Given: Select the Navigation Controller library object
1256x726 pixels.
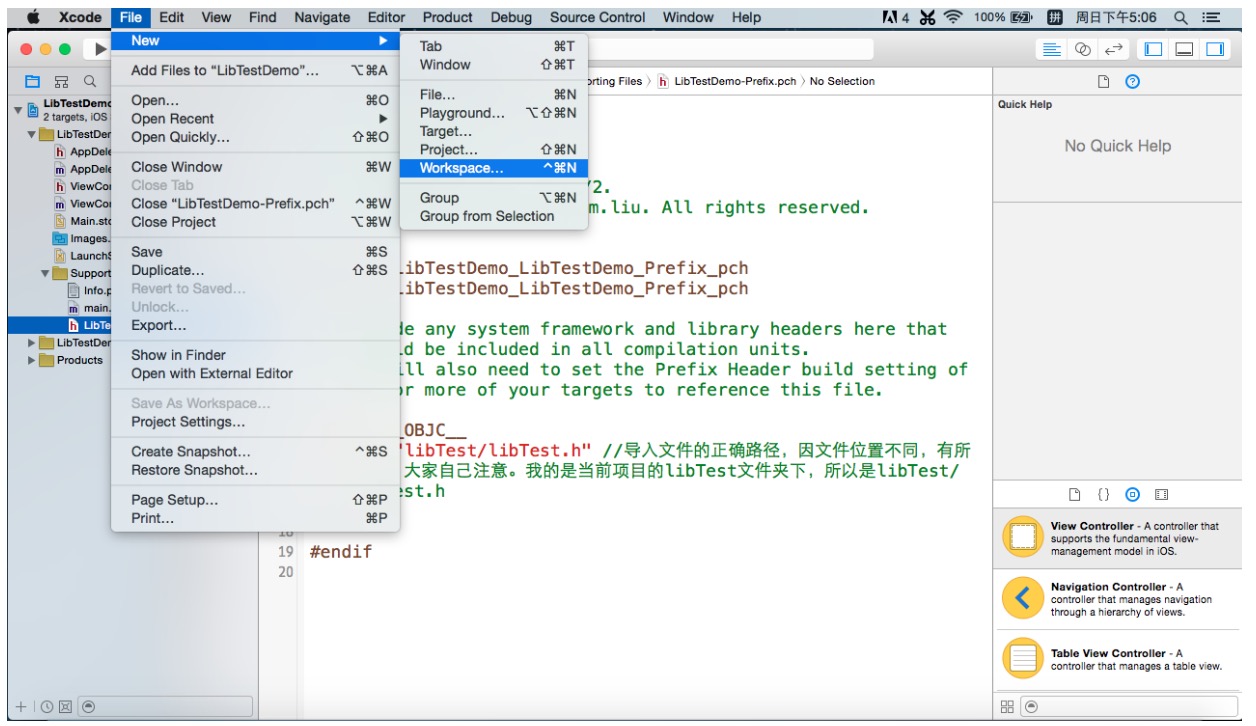Looking at the screenshot, I should 1119,599.
